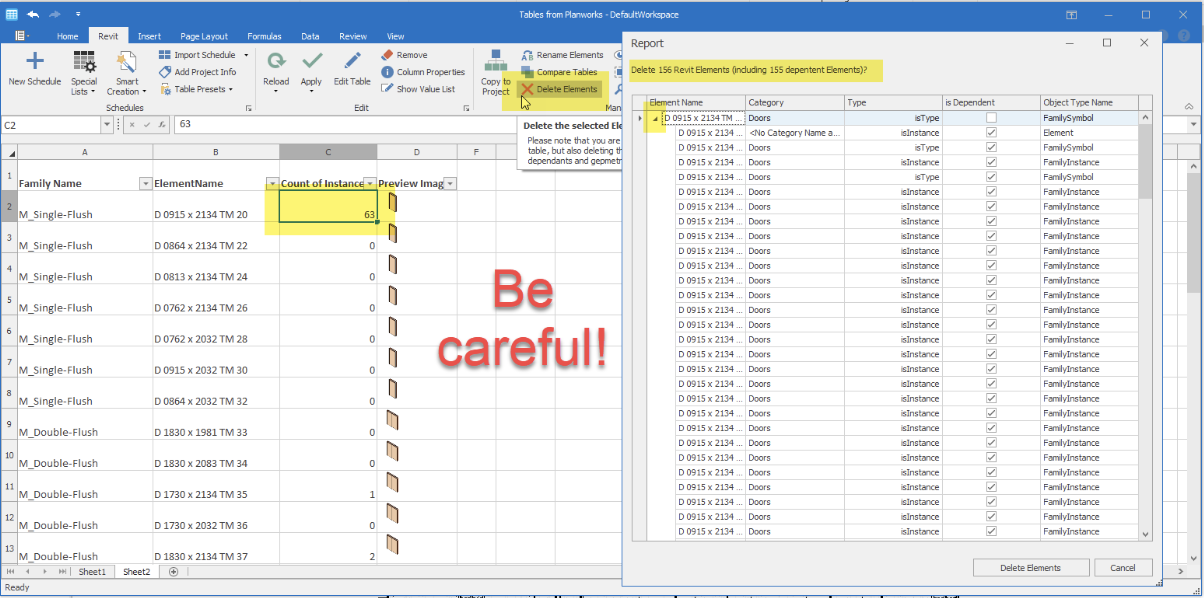Select the door preview image in row 2

(x=393, y=204)
